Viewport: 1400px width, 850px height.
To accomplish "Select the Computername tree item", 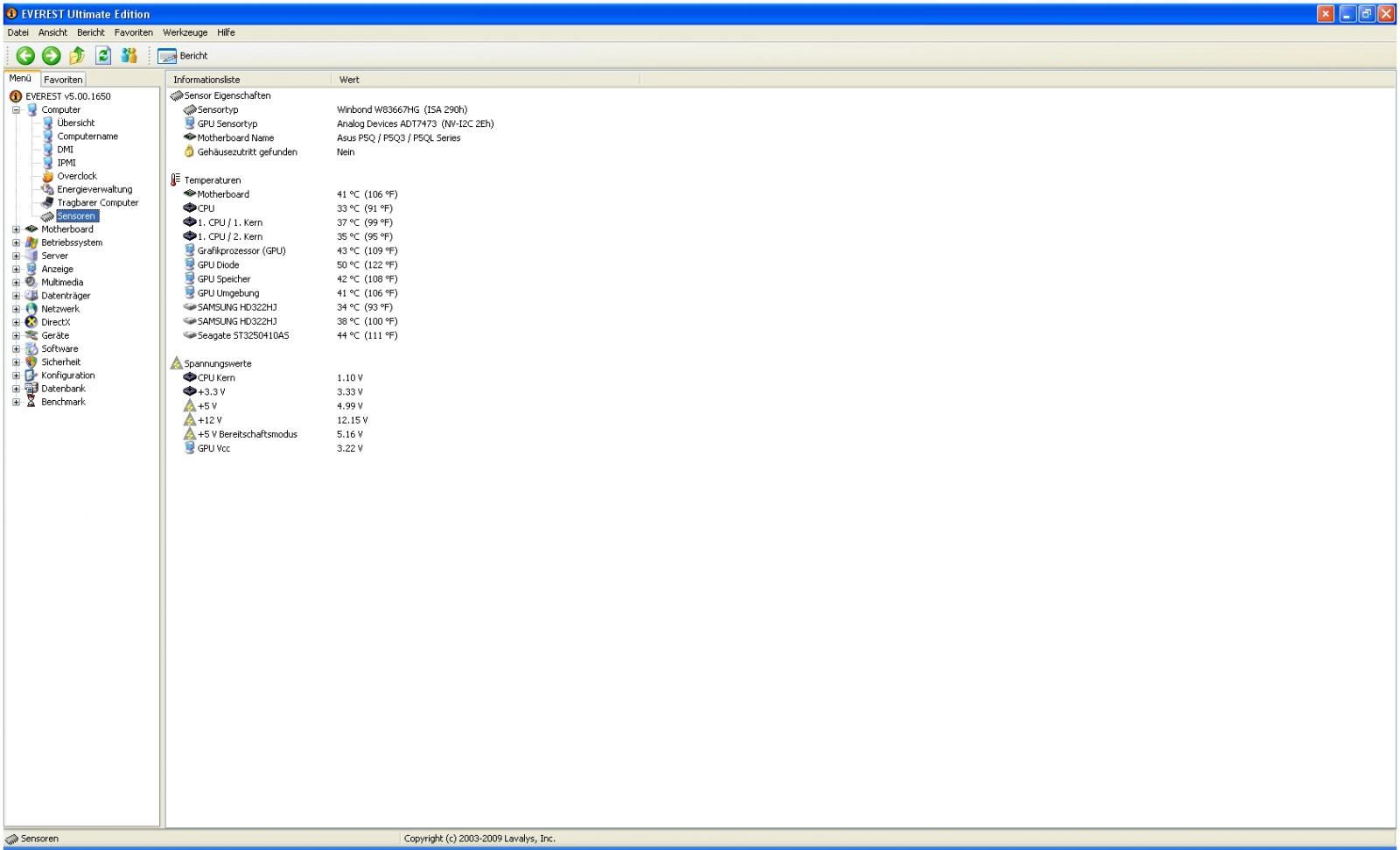I will pos(87,137).
